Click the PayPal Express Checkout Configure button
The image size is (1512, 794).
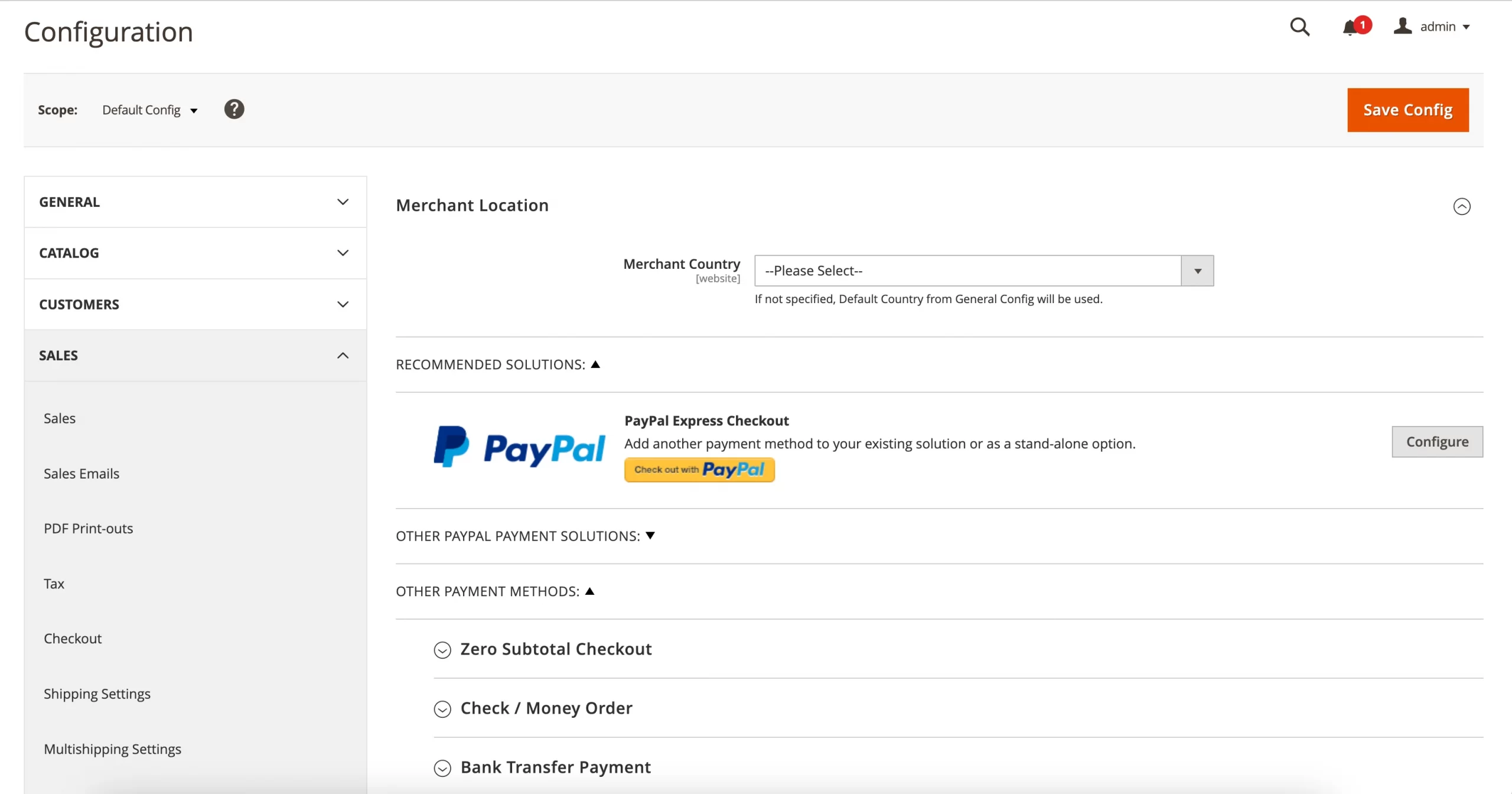pyautogui.click(x=1436, y=441)
